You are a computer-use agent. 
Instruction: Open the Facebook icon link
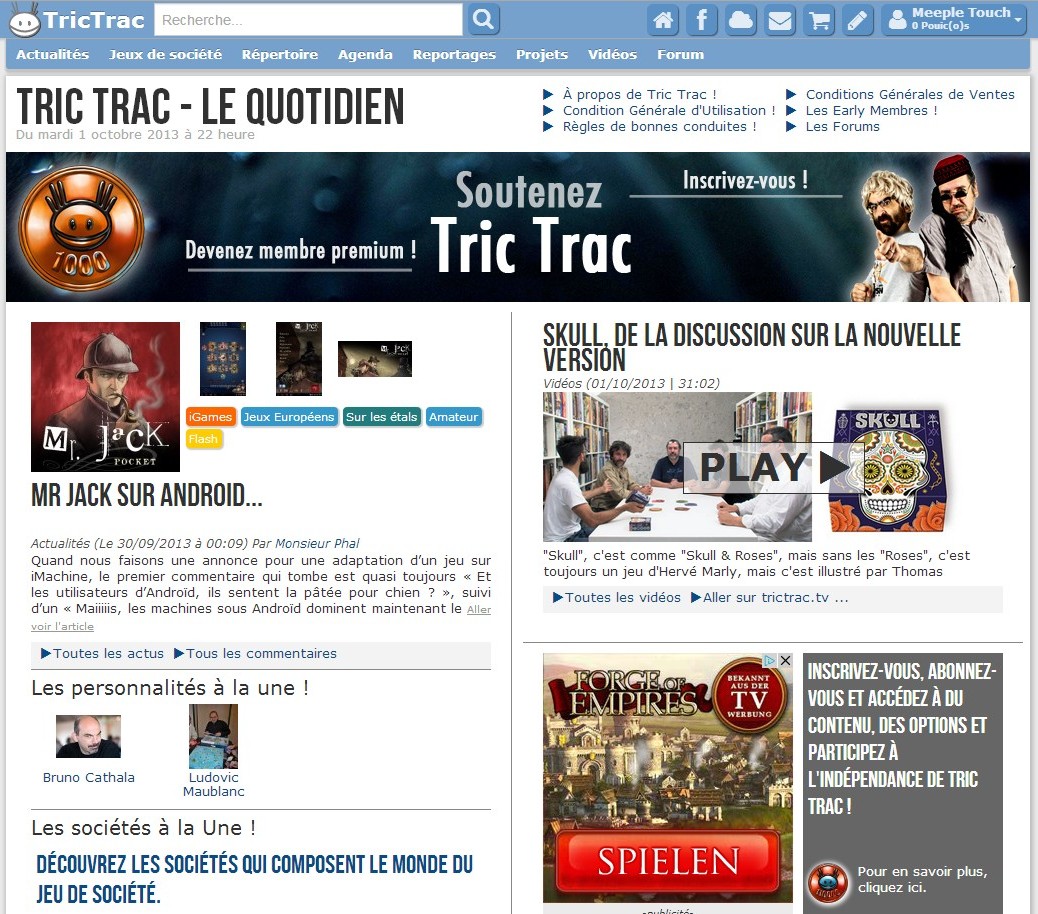coord(702,20)
